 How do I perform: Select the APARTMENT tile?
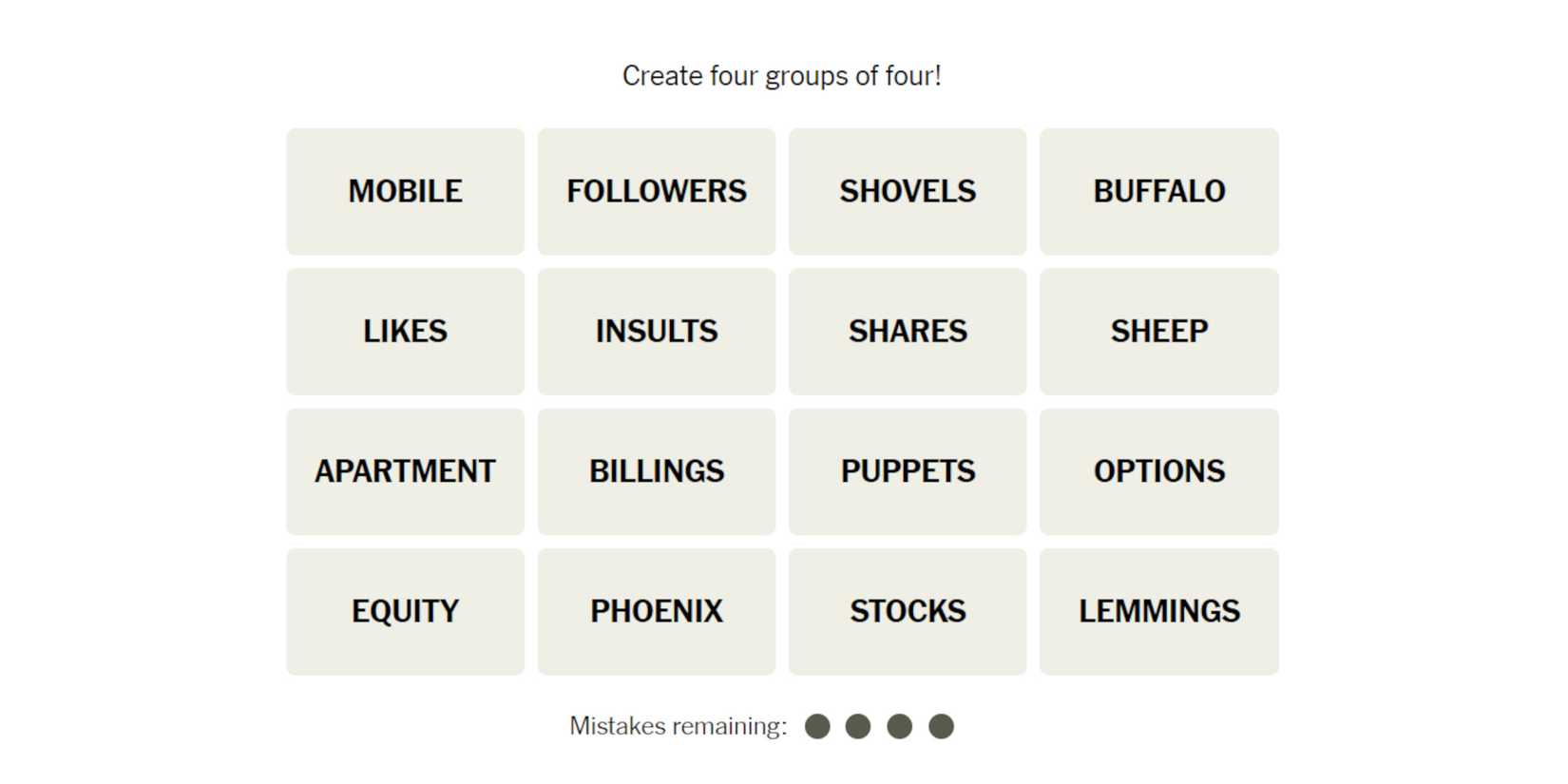coord(405,471)
